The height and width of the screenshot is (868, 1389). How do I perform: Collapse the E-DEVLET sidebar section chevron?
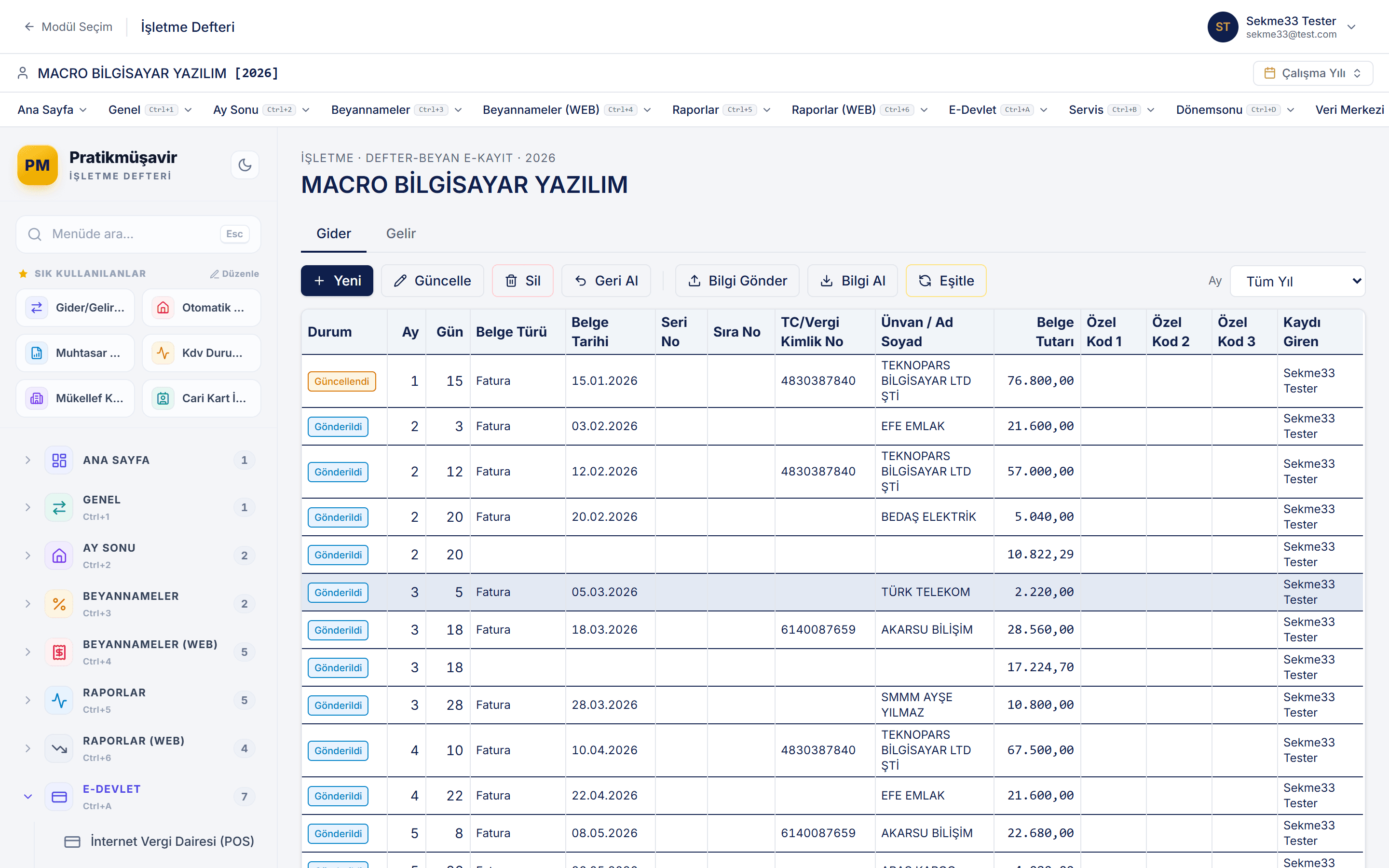pyautogui.click(x=27, y=797)
